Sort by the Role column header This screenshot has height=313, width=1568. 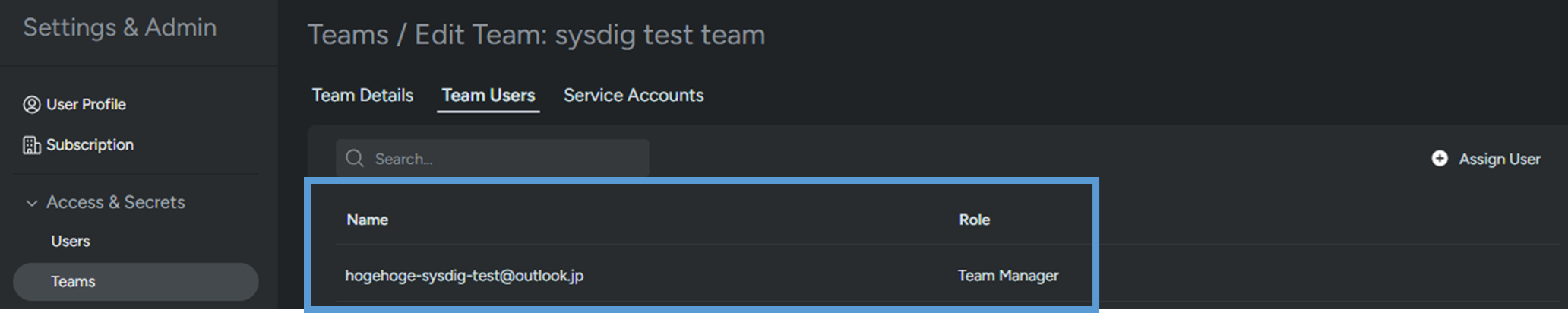974,220
